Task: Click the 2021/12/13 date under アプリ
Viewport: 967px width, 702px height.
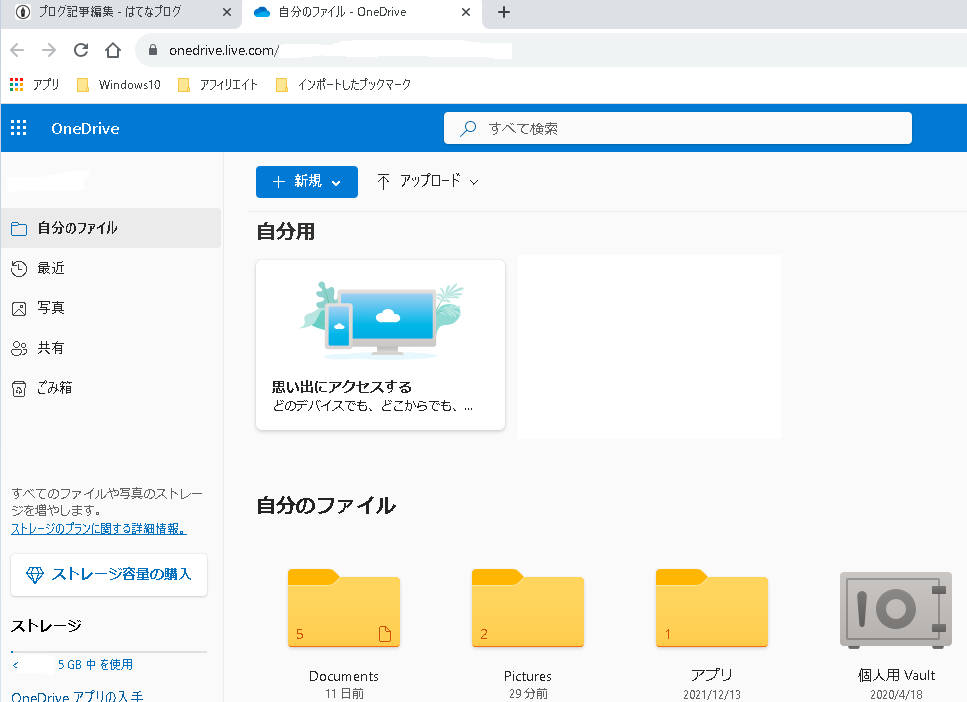Action: [x=712, y=695]
